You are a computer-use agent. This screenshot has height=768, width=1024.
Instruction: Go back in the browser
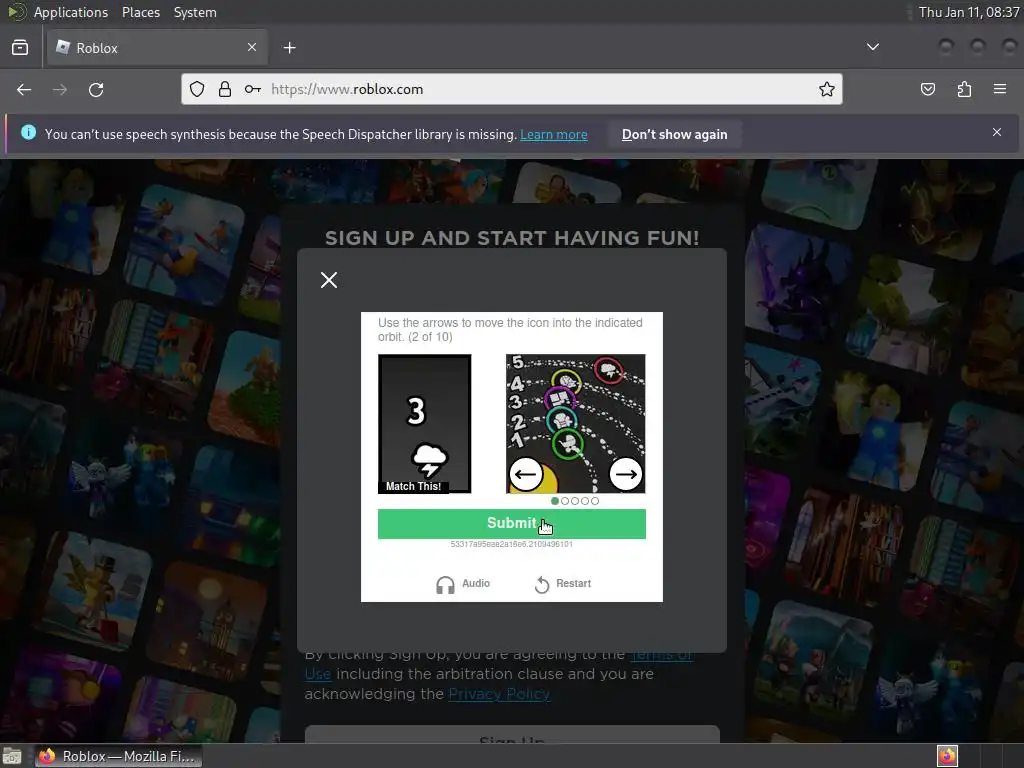coord(24,89)
